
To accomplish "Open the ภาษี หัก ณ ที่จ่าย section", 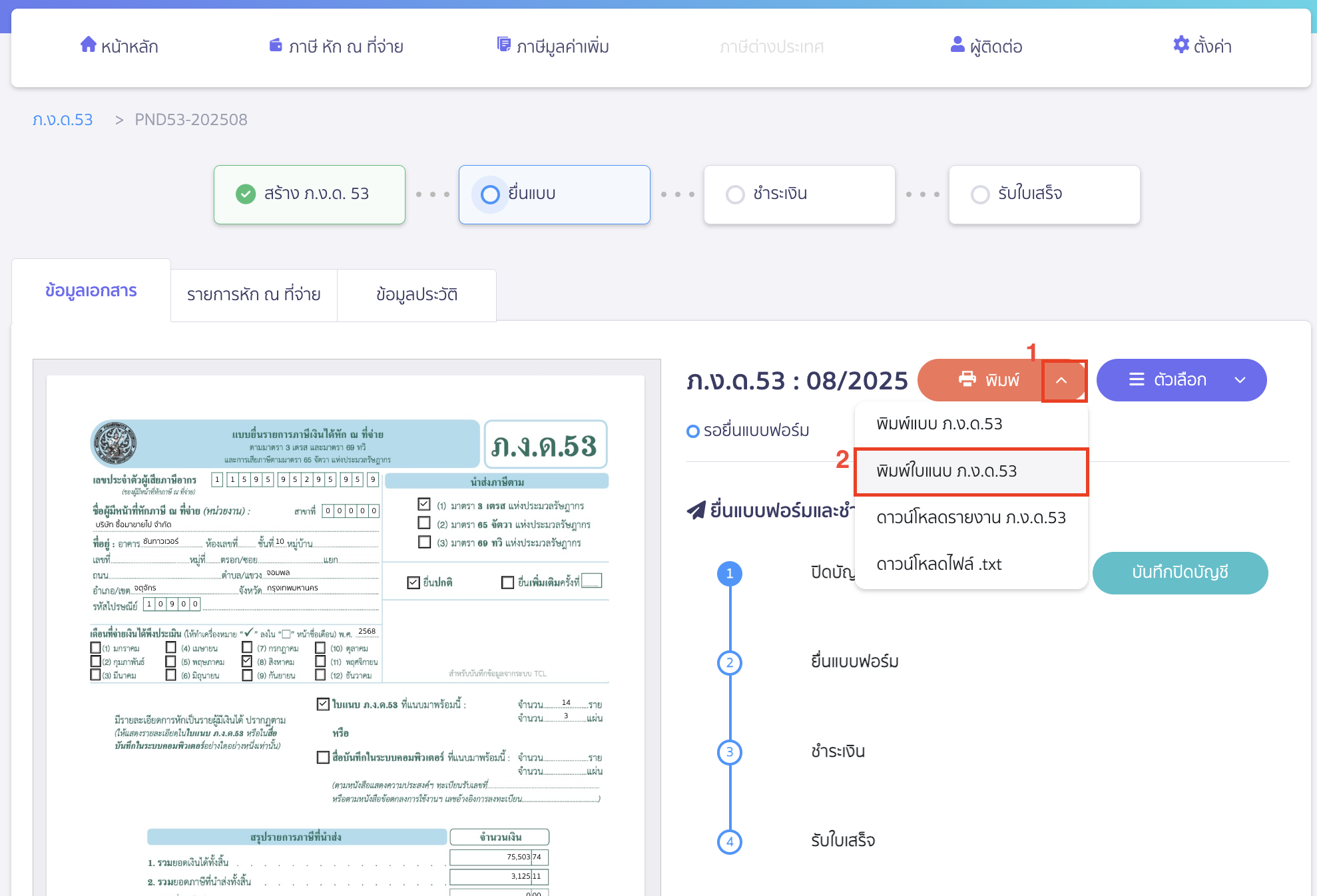I will click(336, 46).
